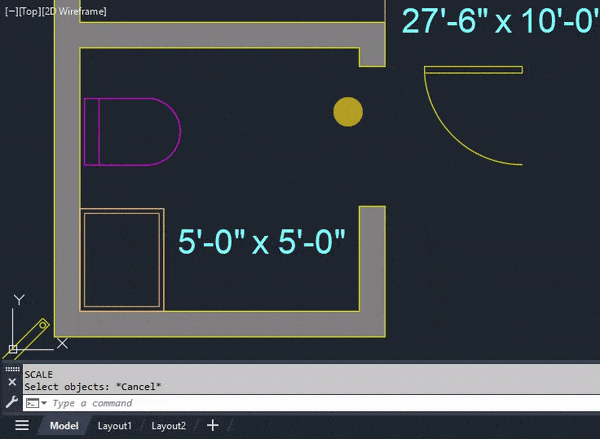
Task: Open command line customization wrench
Action: (12, 402)
